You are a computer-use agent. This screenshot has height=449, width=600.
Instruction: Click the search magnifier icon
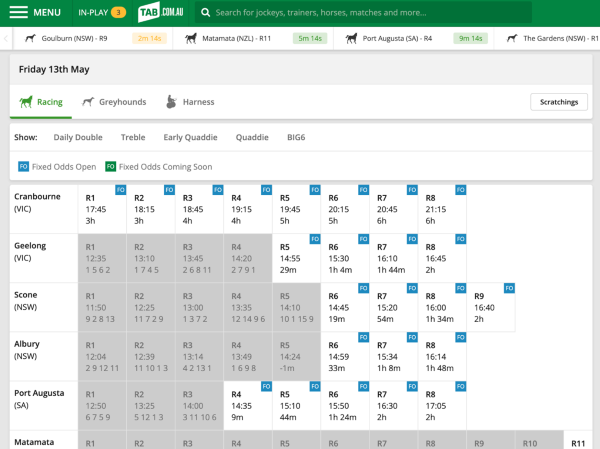pos(205,13)
